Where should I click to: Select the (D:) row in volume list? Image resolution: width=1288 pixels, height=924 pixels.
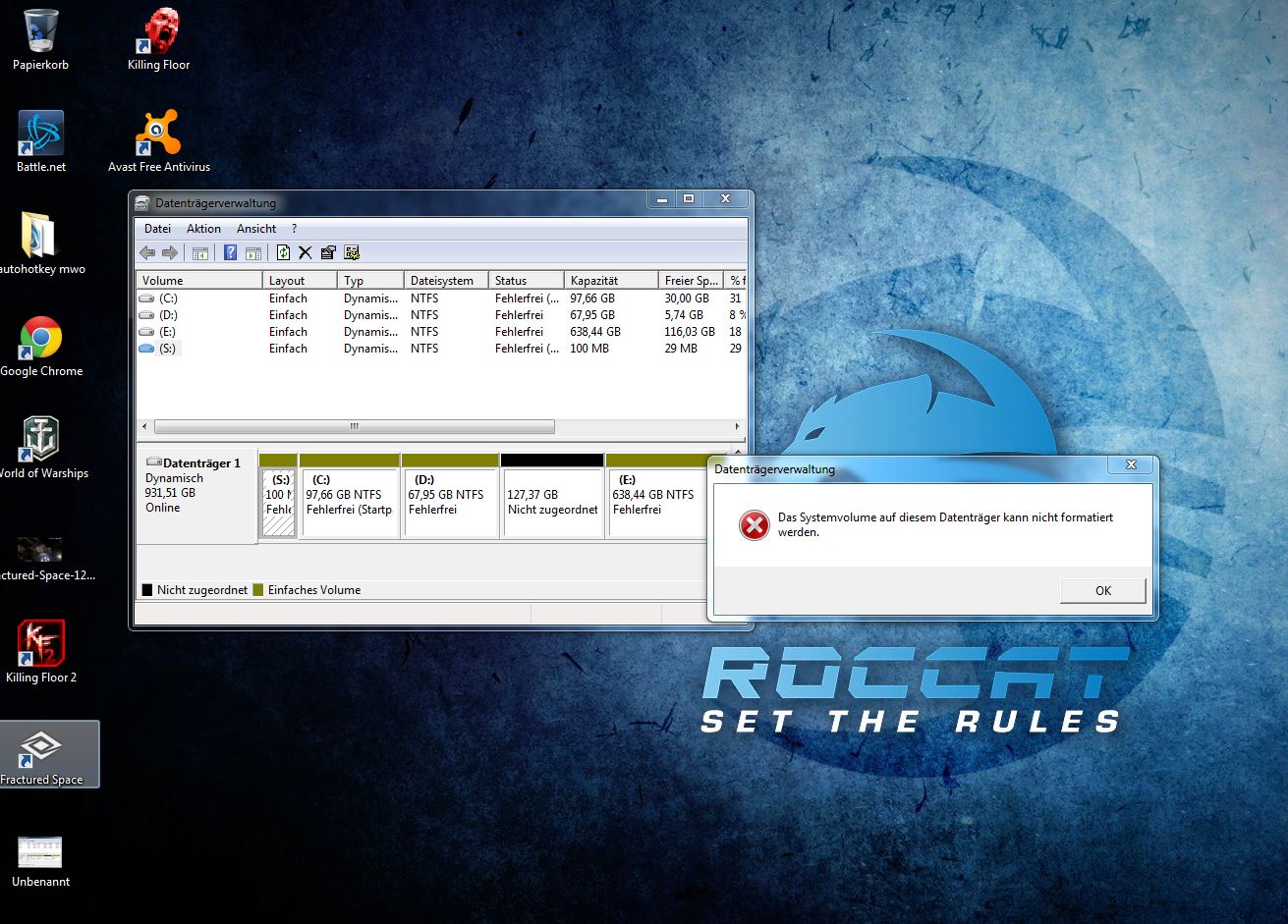point(441,315)
